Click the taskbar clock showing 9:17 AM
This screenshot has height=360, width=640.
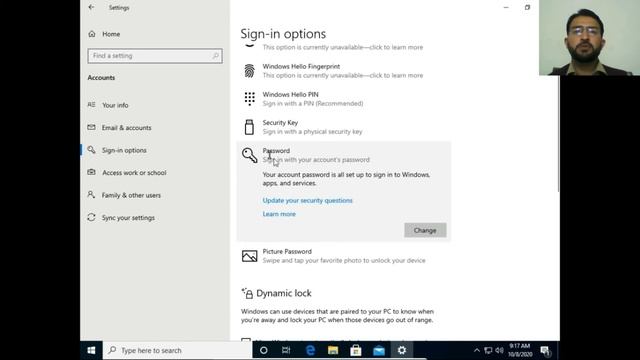point(520,350)
